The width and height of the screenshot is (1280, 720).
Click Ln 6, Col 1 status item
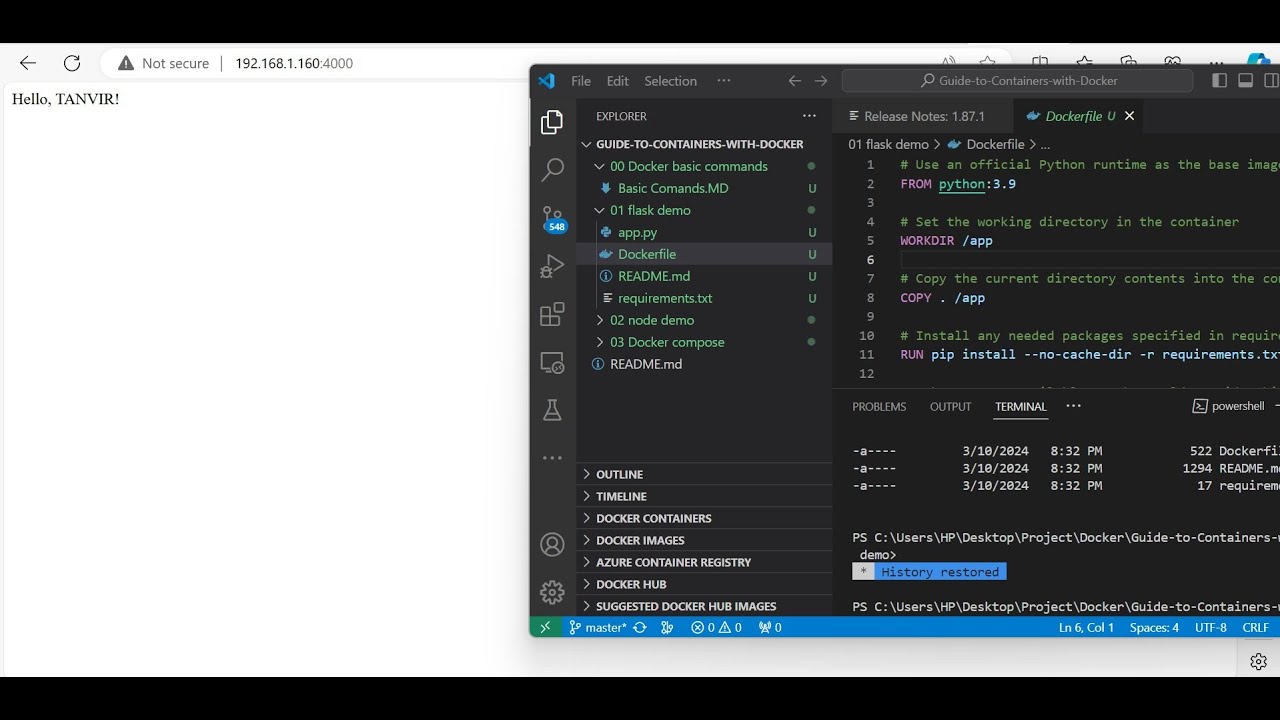point(1086,628)
